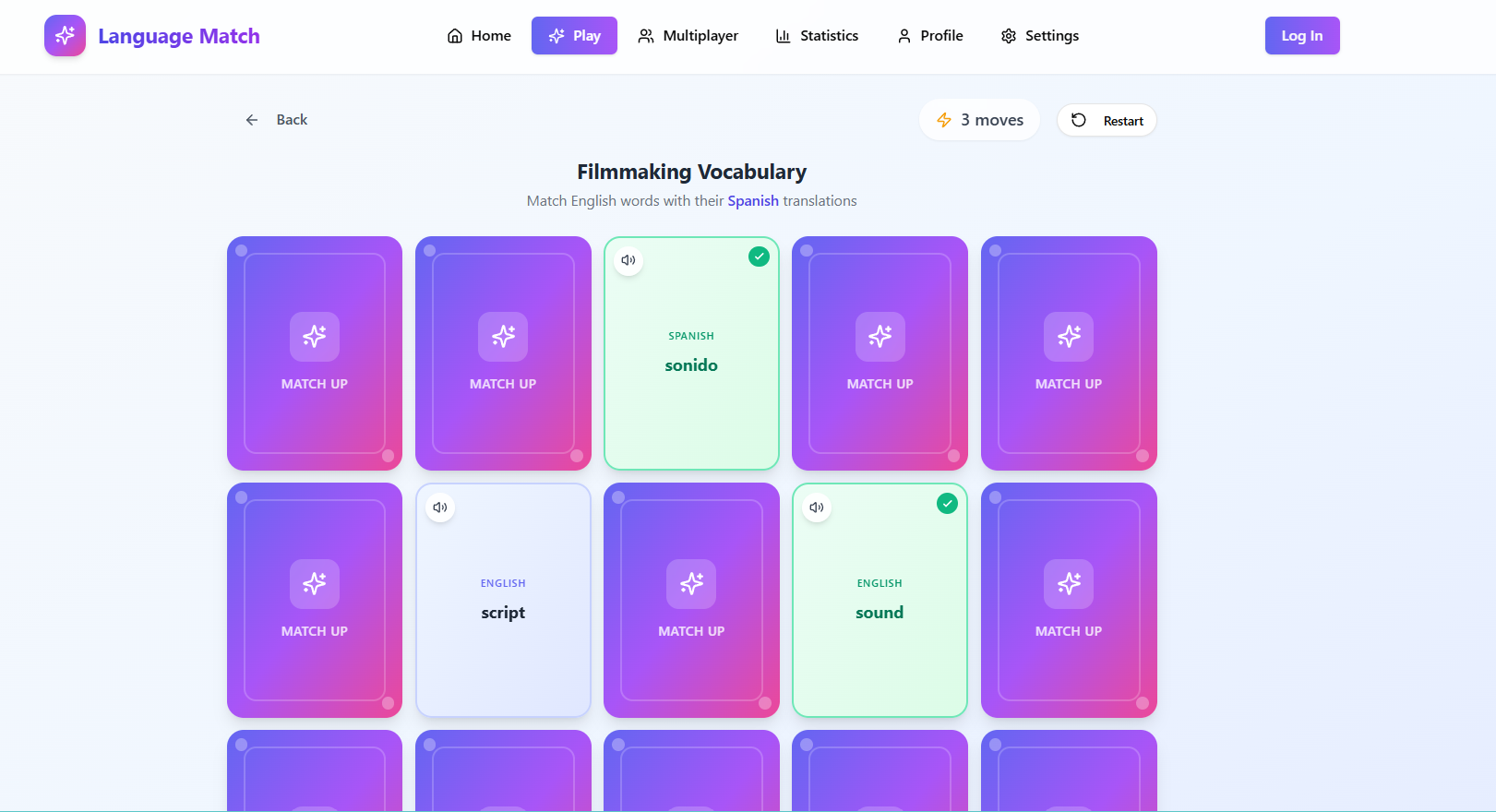The image size is (1496, 812).
Task: Play audio for the script card
Action: (440, 507)
